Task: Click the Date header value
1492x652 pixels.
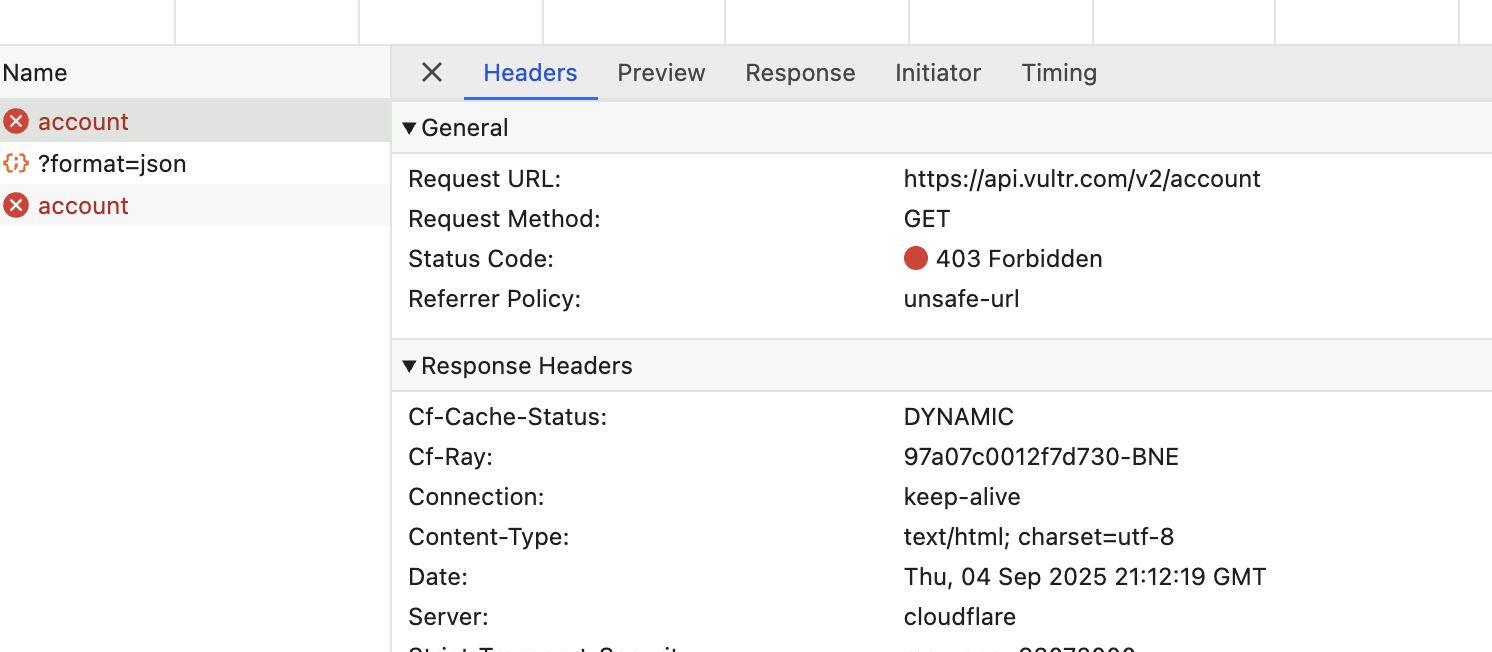Action: click(x=1084, y=577)
